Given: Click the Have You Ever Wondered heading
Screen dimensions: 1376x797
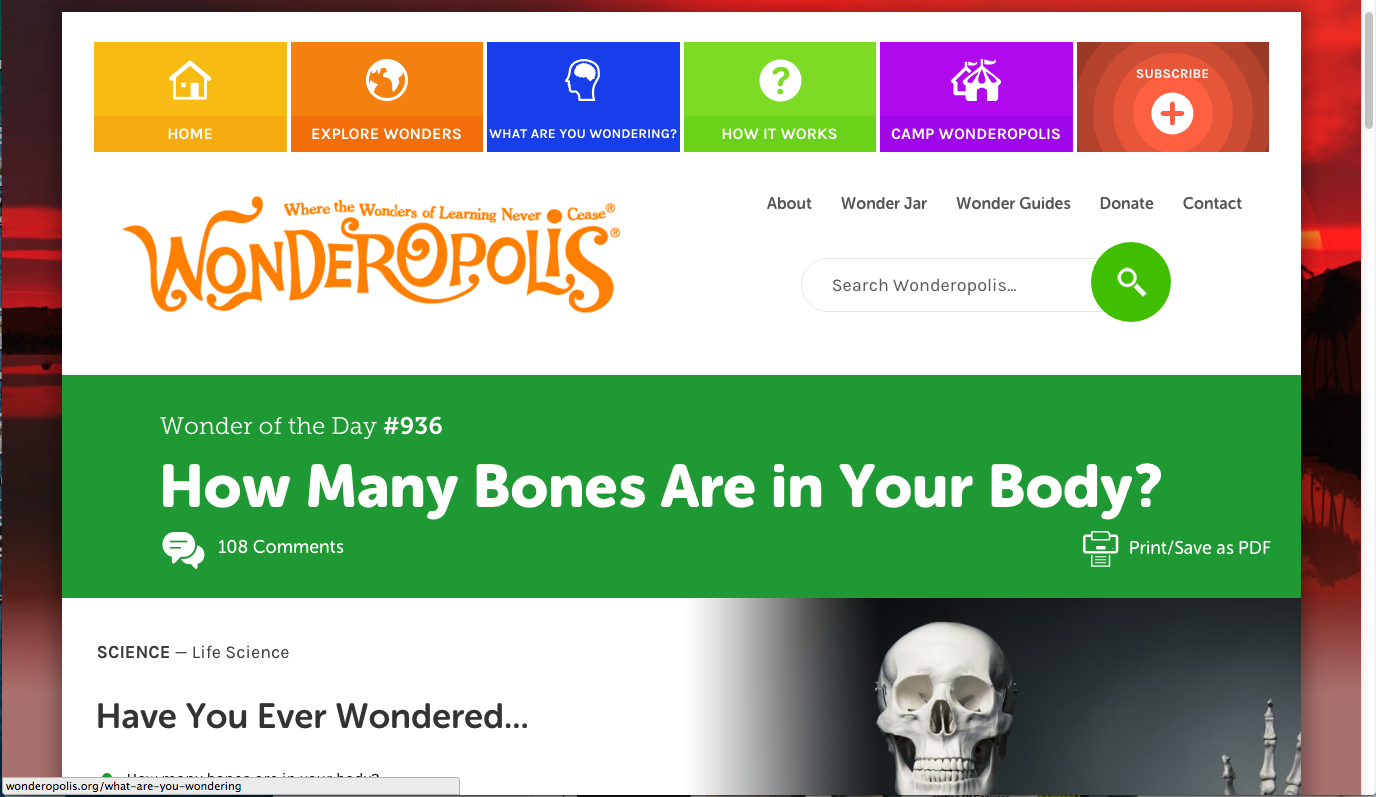Looking at the screenshot, I should tap(312, 716).
